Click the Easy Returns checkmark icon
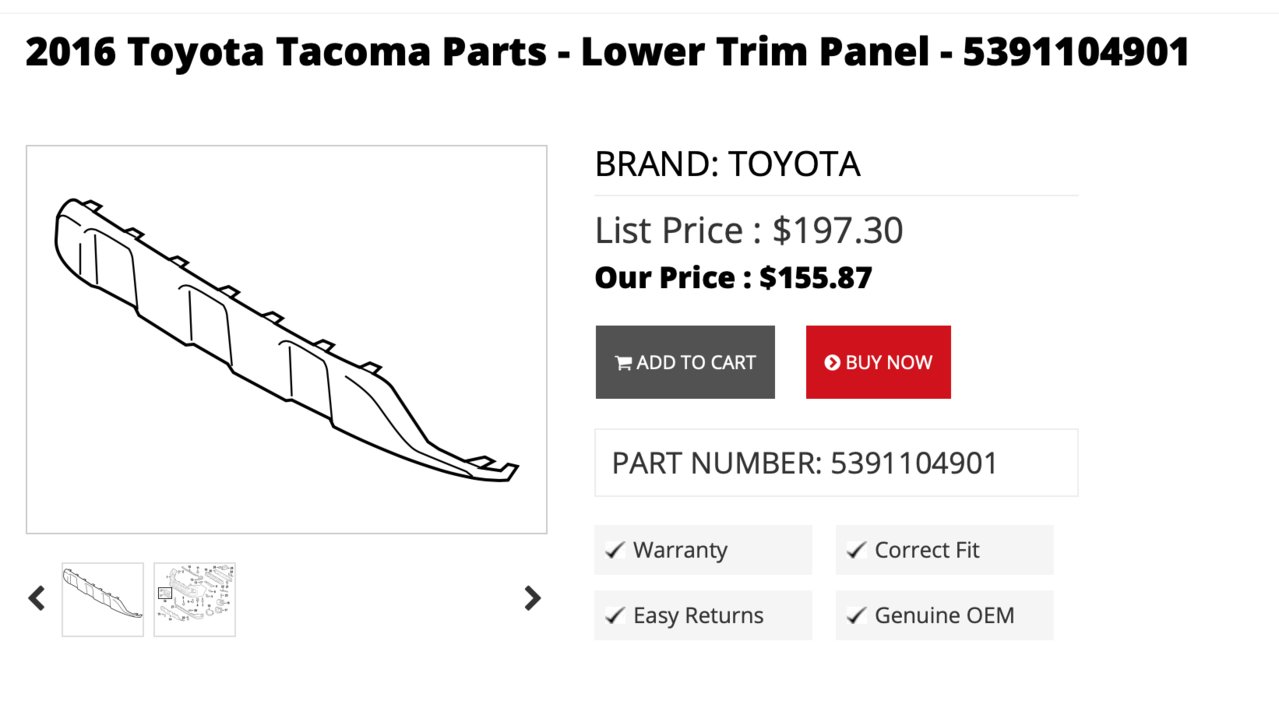This screenshot has height=701, width=1279. (x=615, y=615)
